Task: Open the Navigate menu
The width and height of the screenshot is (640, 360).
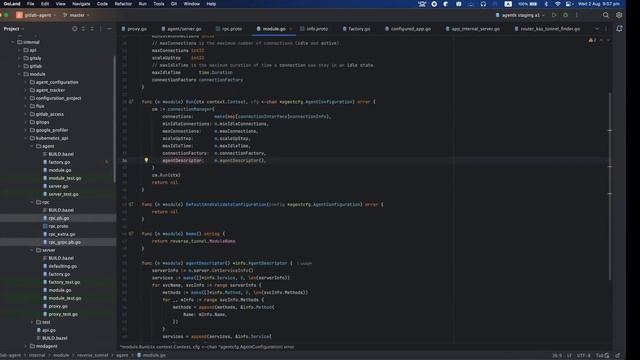Action: (81, 4)
